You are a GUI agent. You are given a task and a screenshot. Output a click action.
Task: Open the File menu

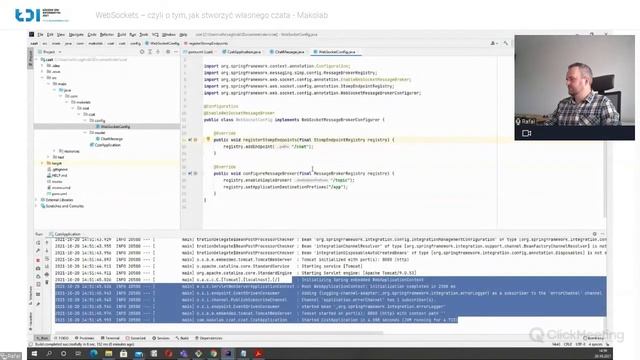(40, 35)
